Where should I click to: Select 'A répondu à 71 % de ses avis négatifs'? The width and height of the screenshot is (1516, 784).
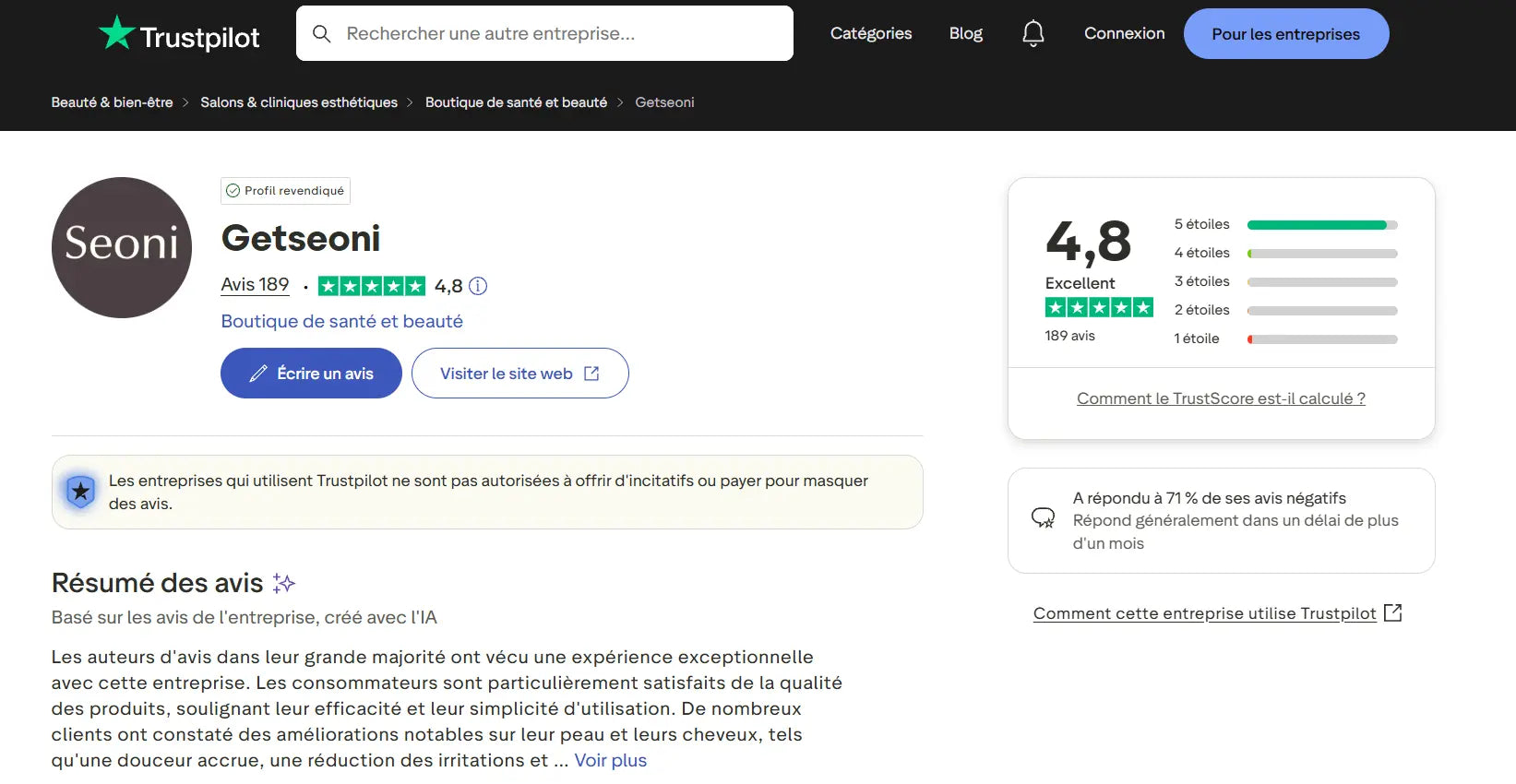click(x=1209, y=498)
